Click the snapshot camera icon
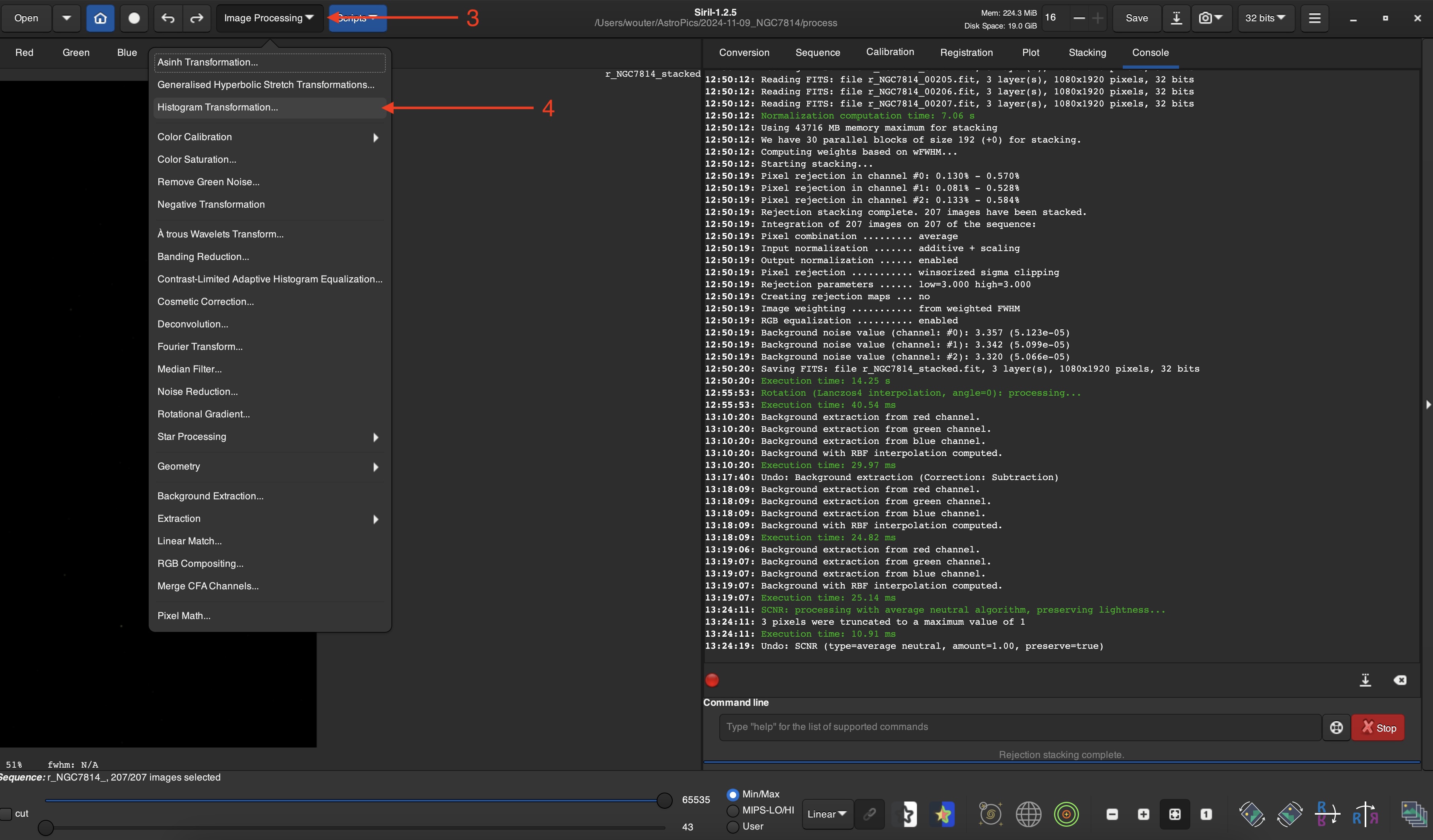Image resolution: width=1433 pixels, height=840 pixels. pos(1206,18)
